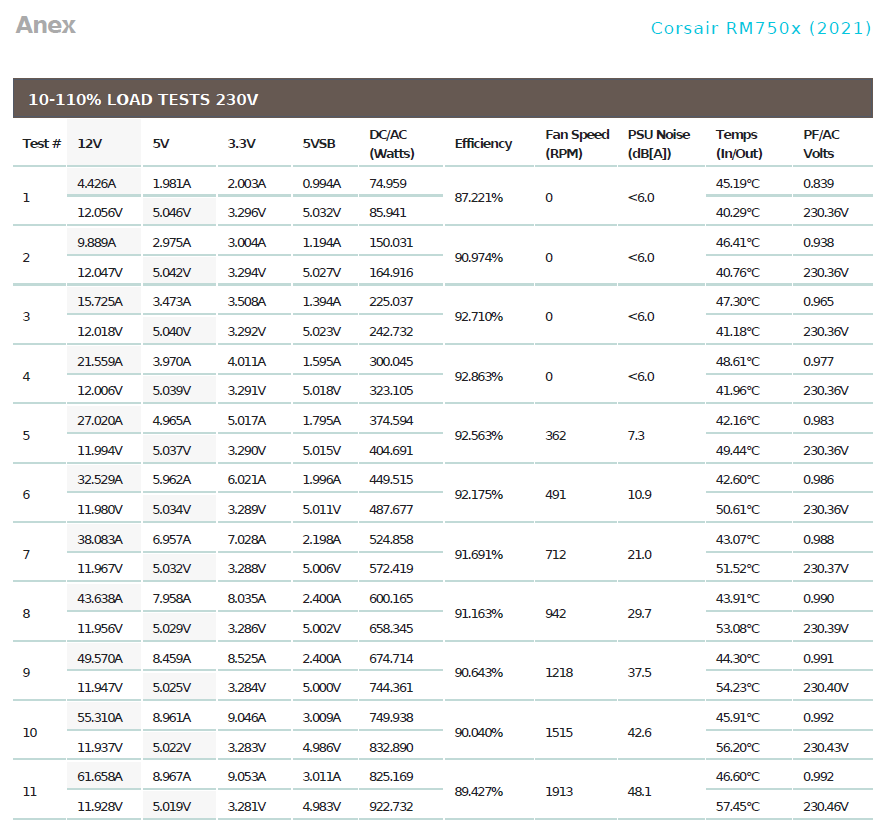Click the 32.529A cell in test 6
882x821 pixels.
point(100,480)
